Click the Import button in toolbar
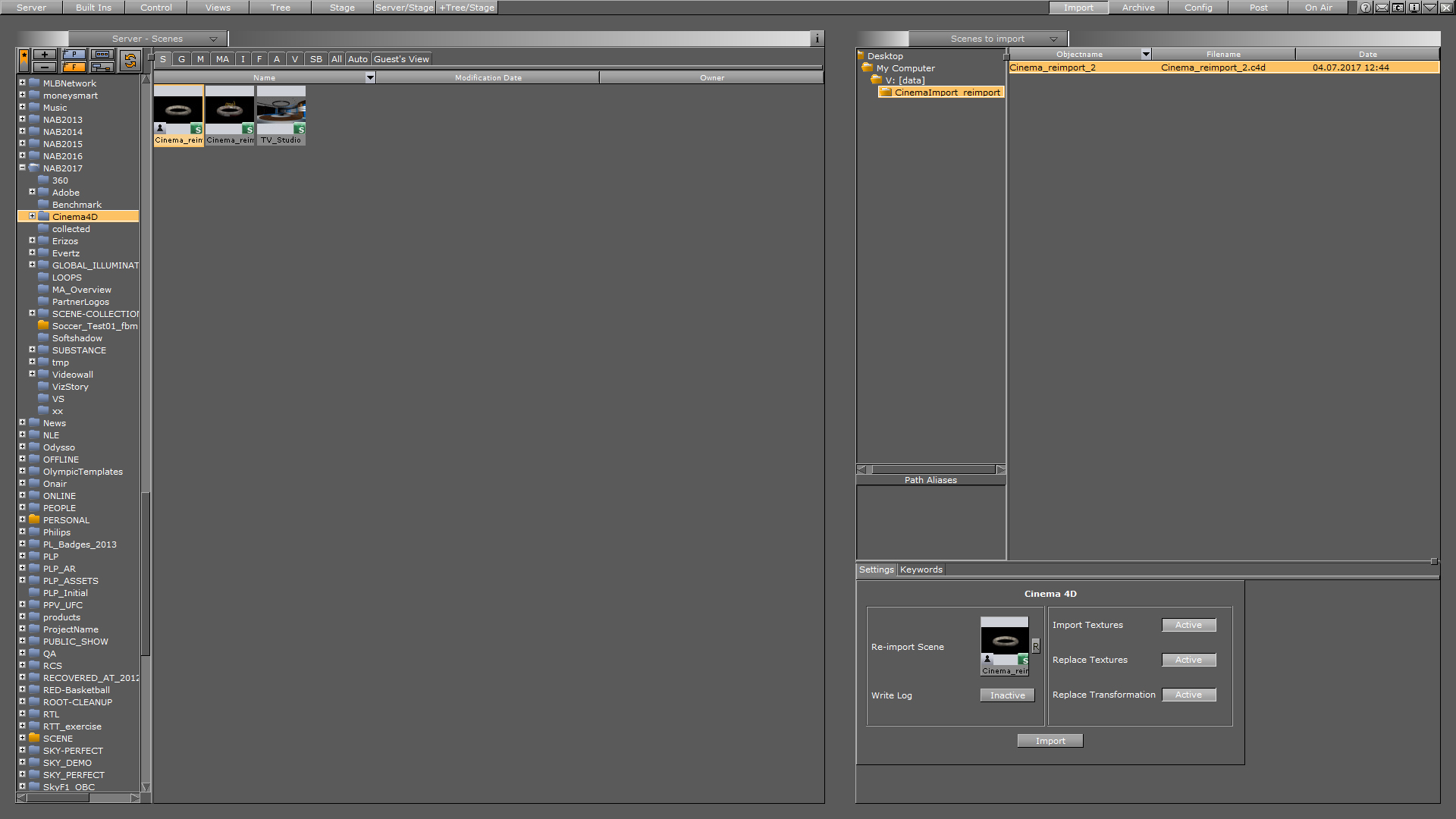This screenshot has width=1456, height=819. (1078, 7)
